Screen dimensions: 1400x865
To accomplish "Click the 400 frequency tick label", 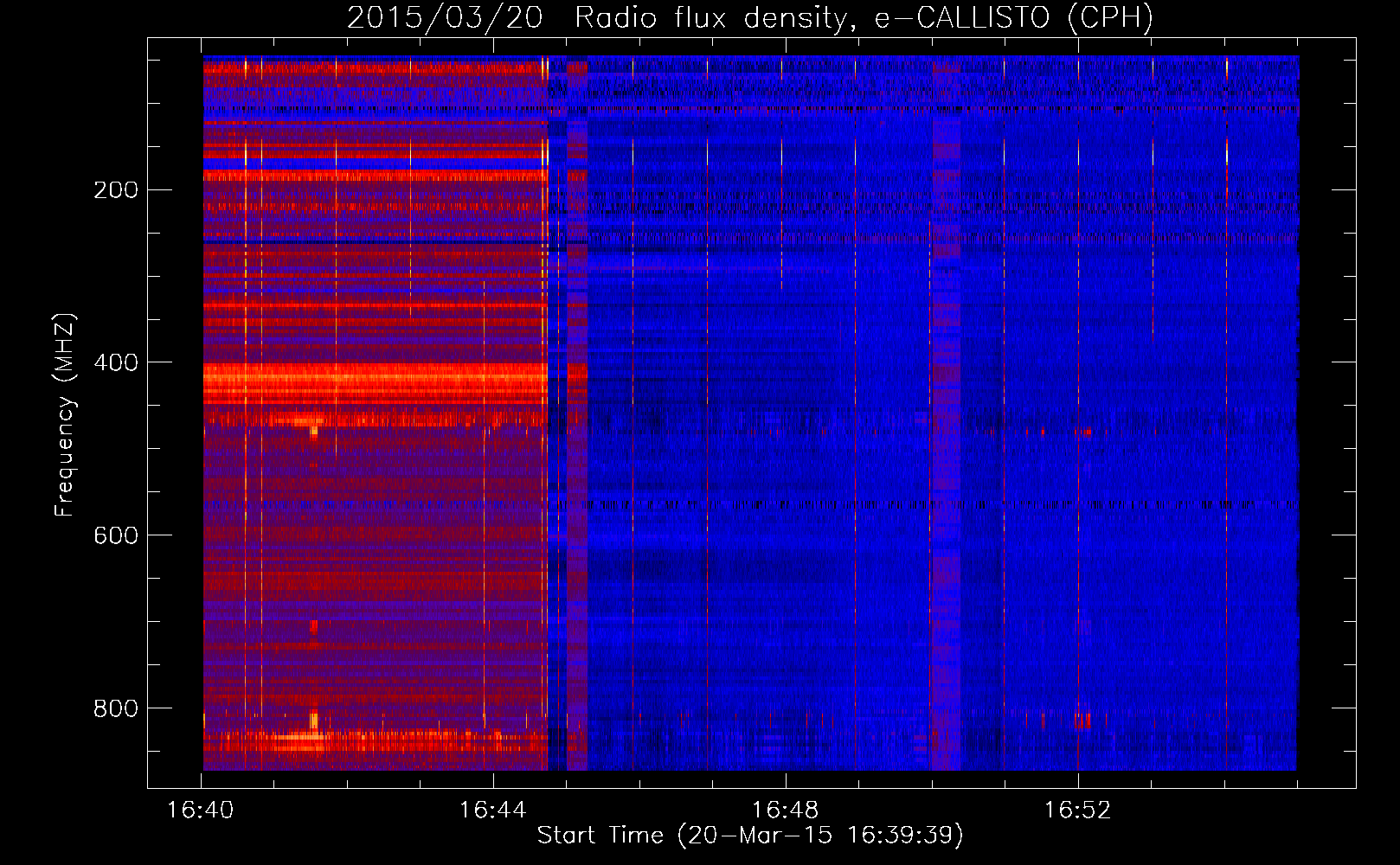I will point(115,363).
